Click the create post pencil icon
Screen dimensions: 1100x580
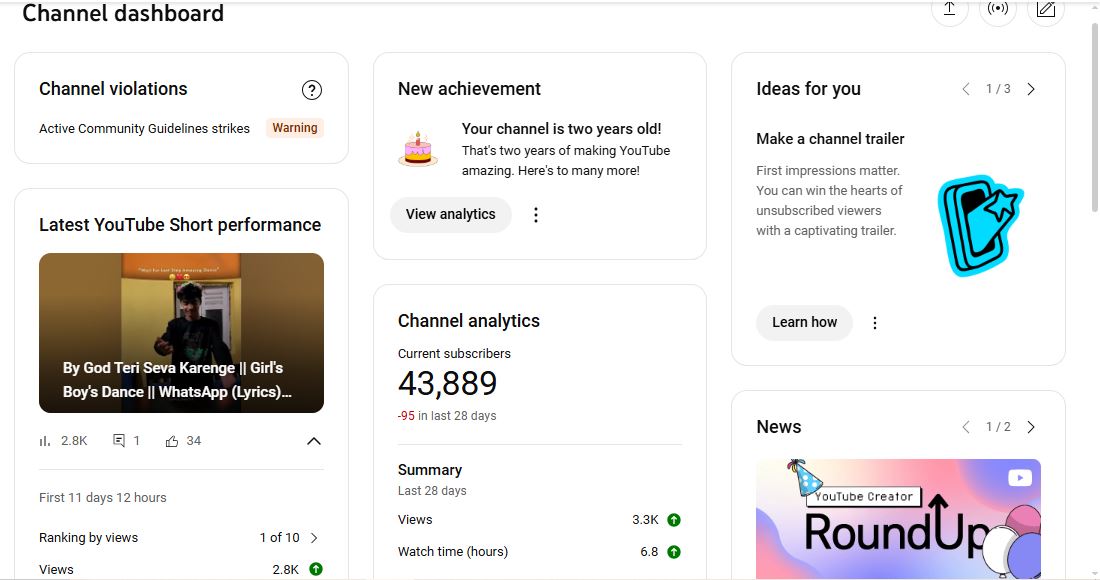click(1045, 10)
